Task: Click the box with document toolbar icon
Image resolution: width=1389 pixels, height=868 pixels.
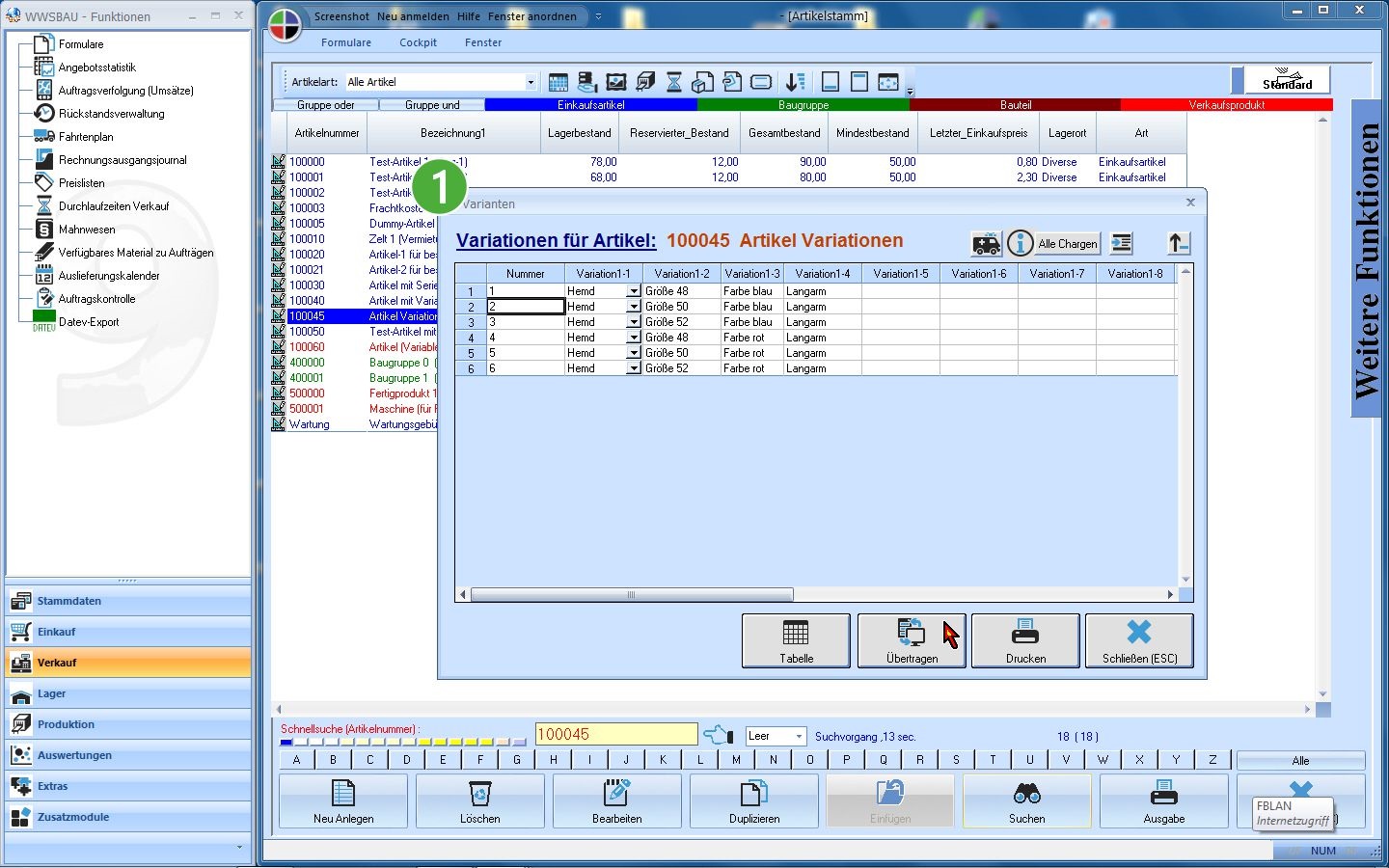Action: coord(703,82)
